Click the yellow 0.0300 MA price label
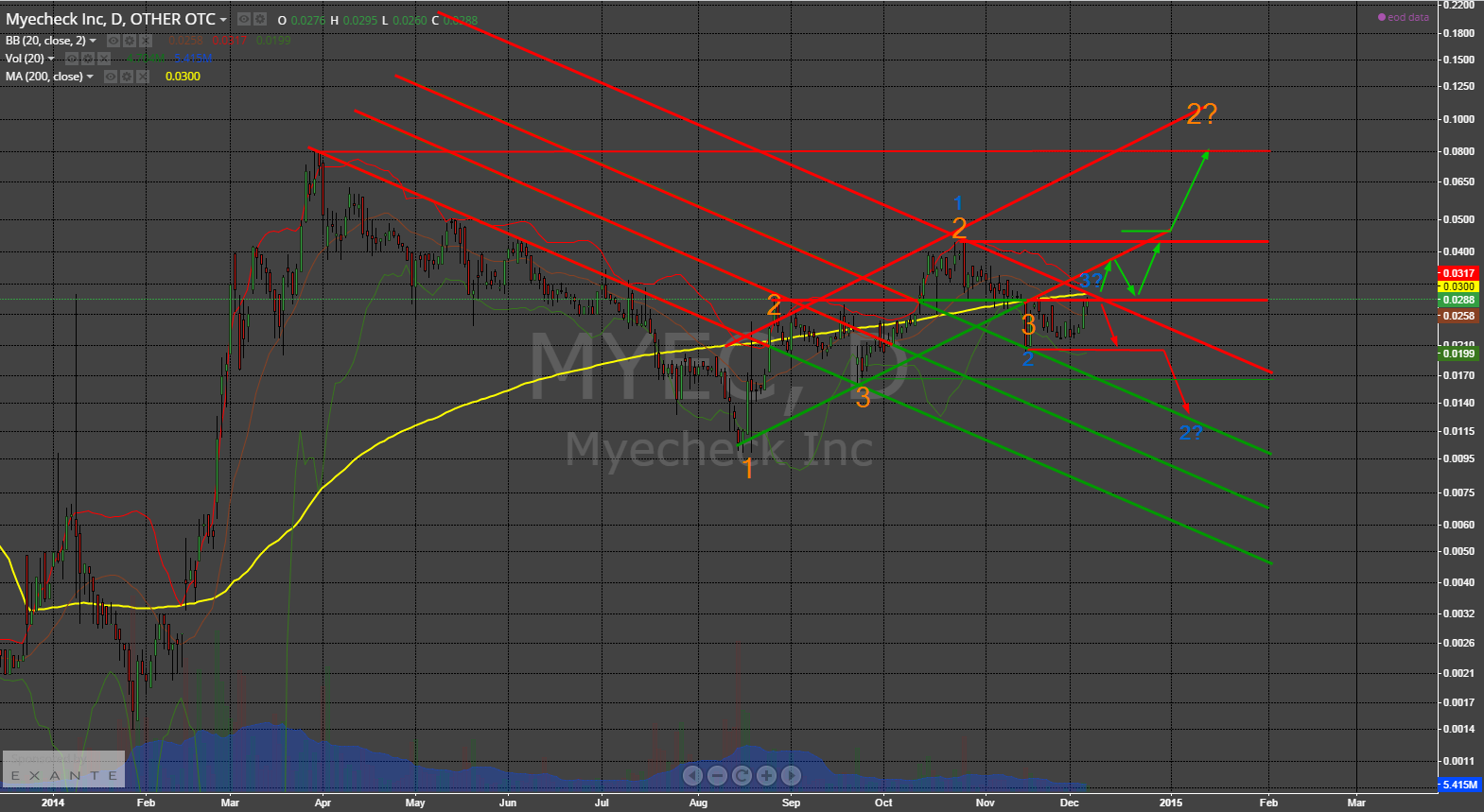1484x812 pixels. pyautogui.click(x=1458, y=286)
